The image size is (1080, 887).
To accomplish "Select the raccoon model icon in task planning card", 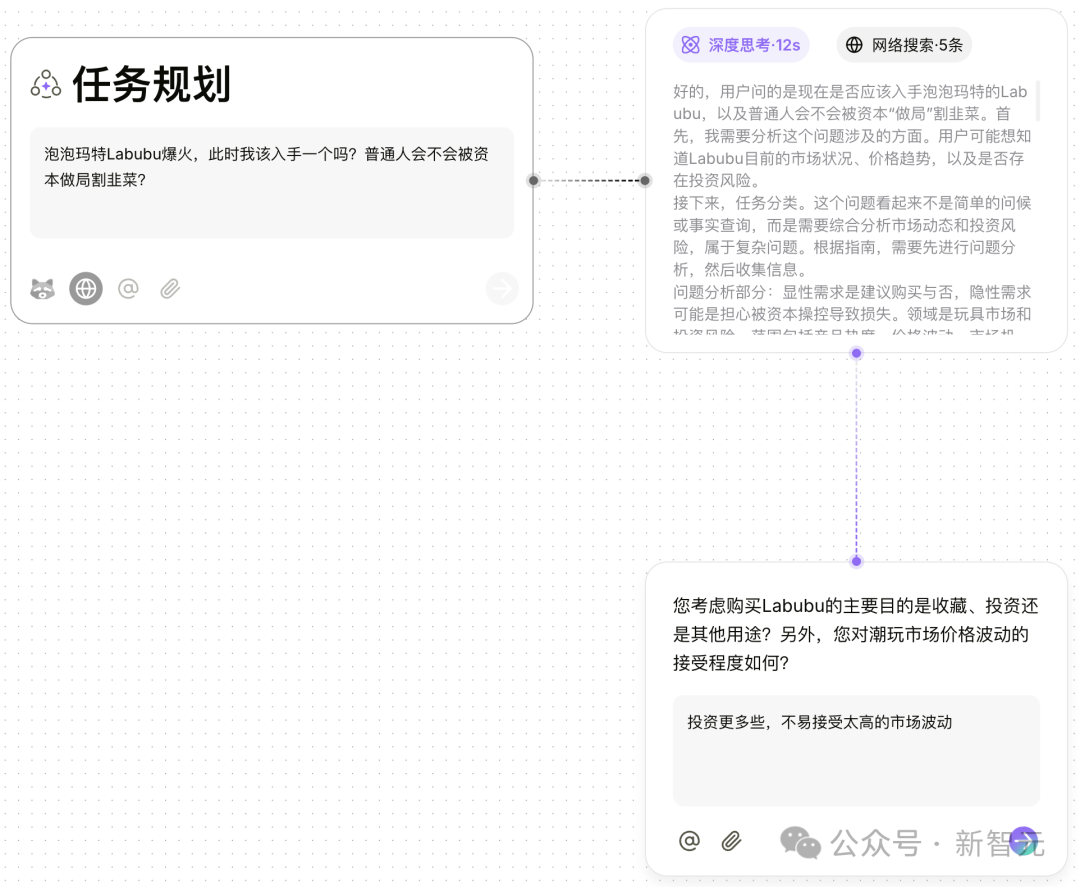I will 43,288.
